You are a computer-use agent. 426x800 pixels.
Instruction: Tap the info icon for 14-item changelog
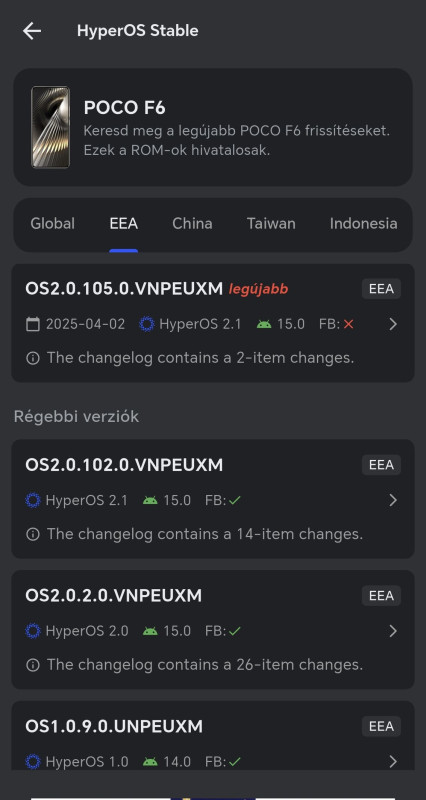point(33,534)
